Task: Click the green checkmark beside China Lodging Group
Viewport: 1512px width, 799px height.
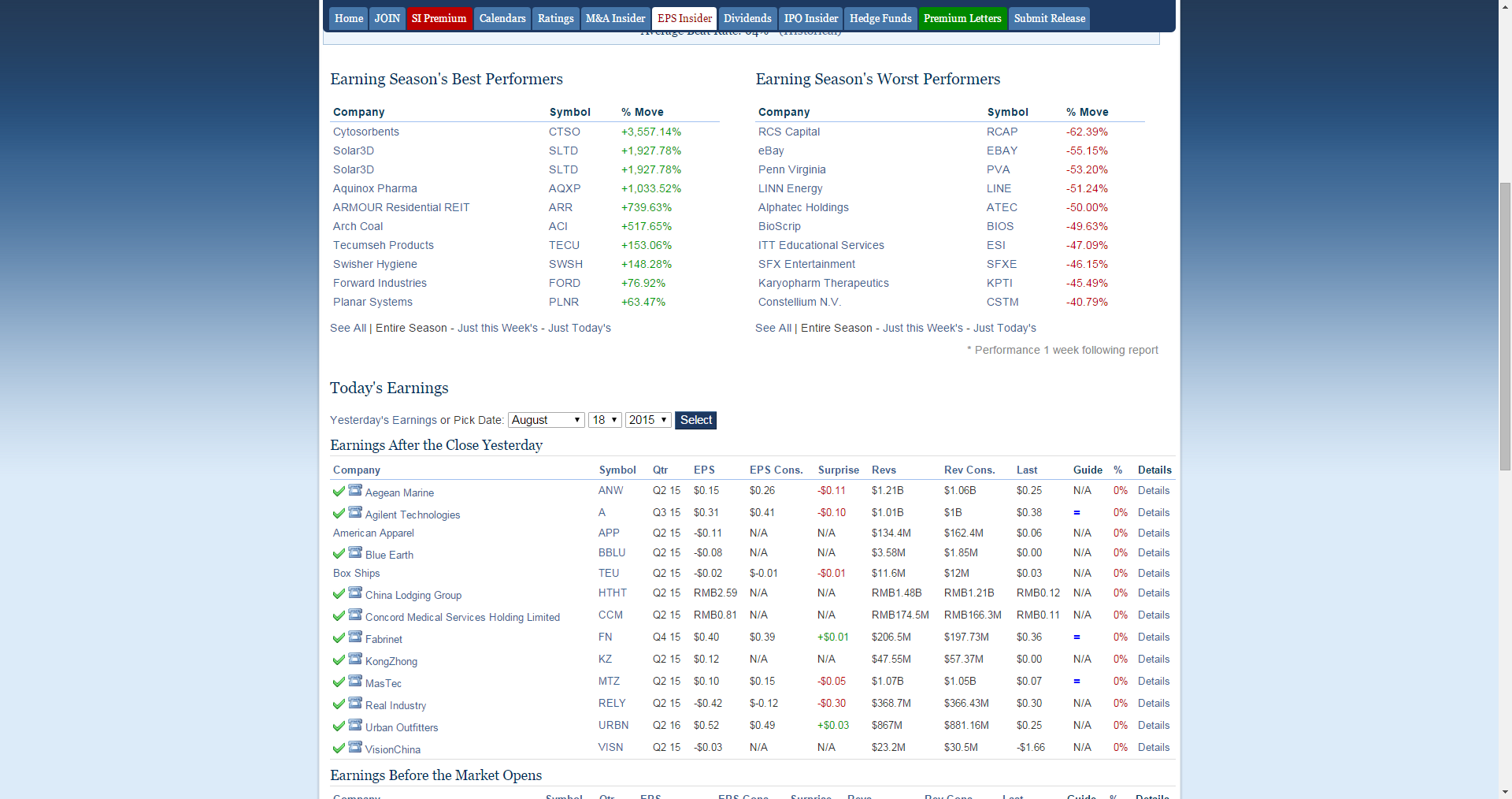Action: 339,593
